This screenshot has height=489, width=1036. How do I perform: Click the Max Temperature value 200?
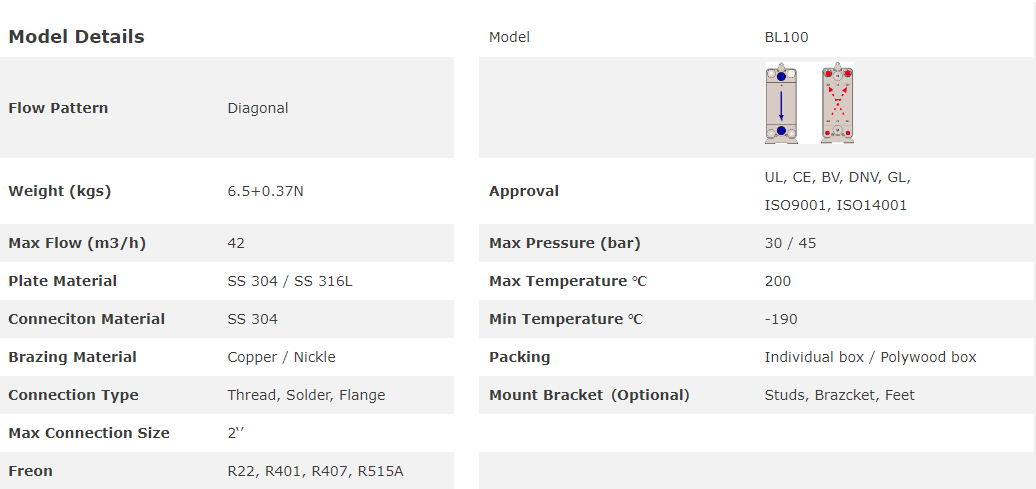point(777,281)
